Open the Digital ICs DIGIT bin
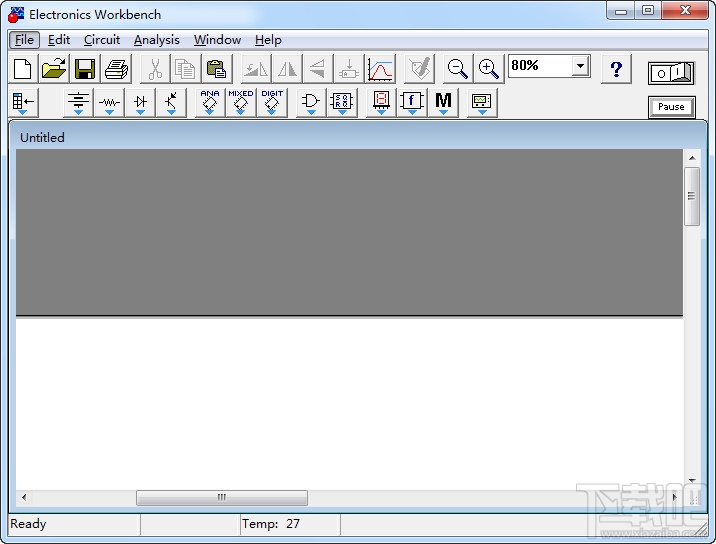Viewport: 716px width, 544px height. tap(272, 103)
